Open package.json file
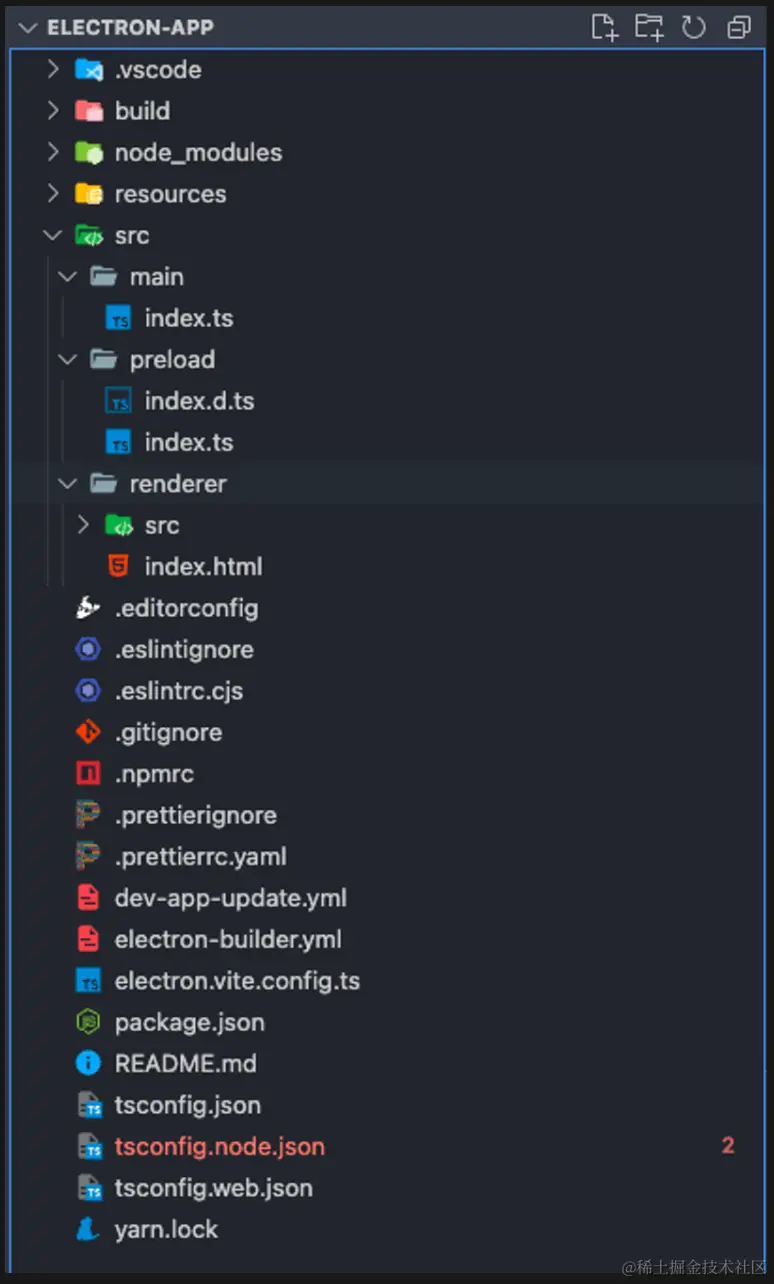 (x=189, y=1022)
